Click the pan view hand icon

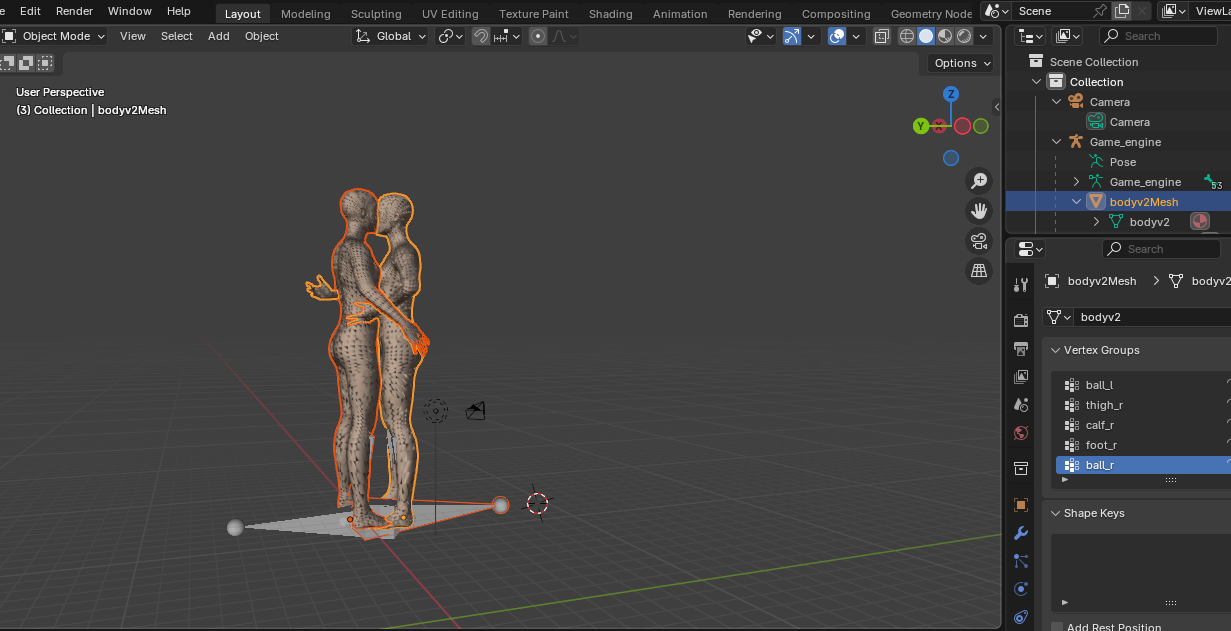(979, 211)
